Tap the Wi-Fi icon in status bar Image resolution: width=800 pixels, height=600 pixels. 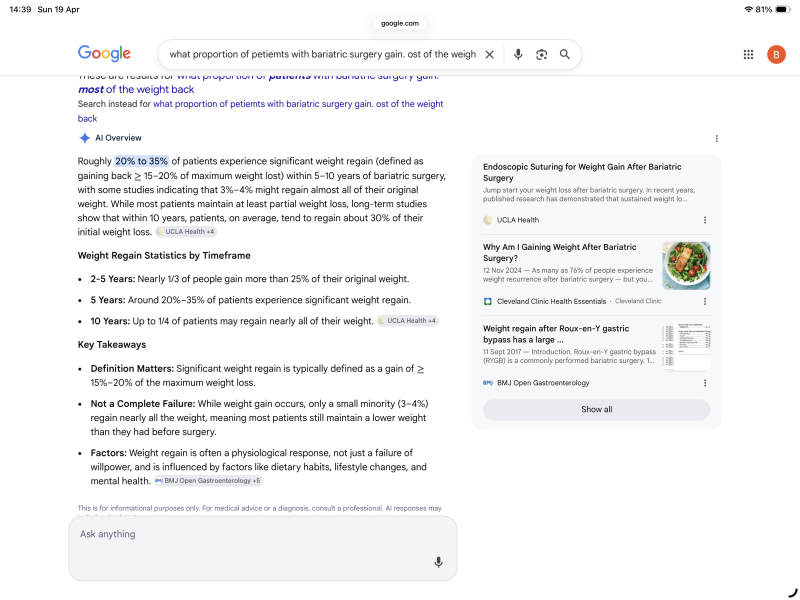tap(748, 9)
